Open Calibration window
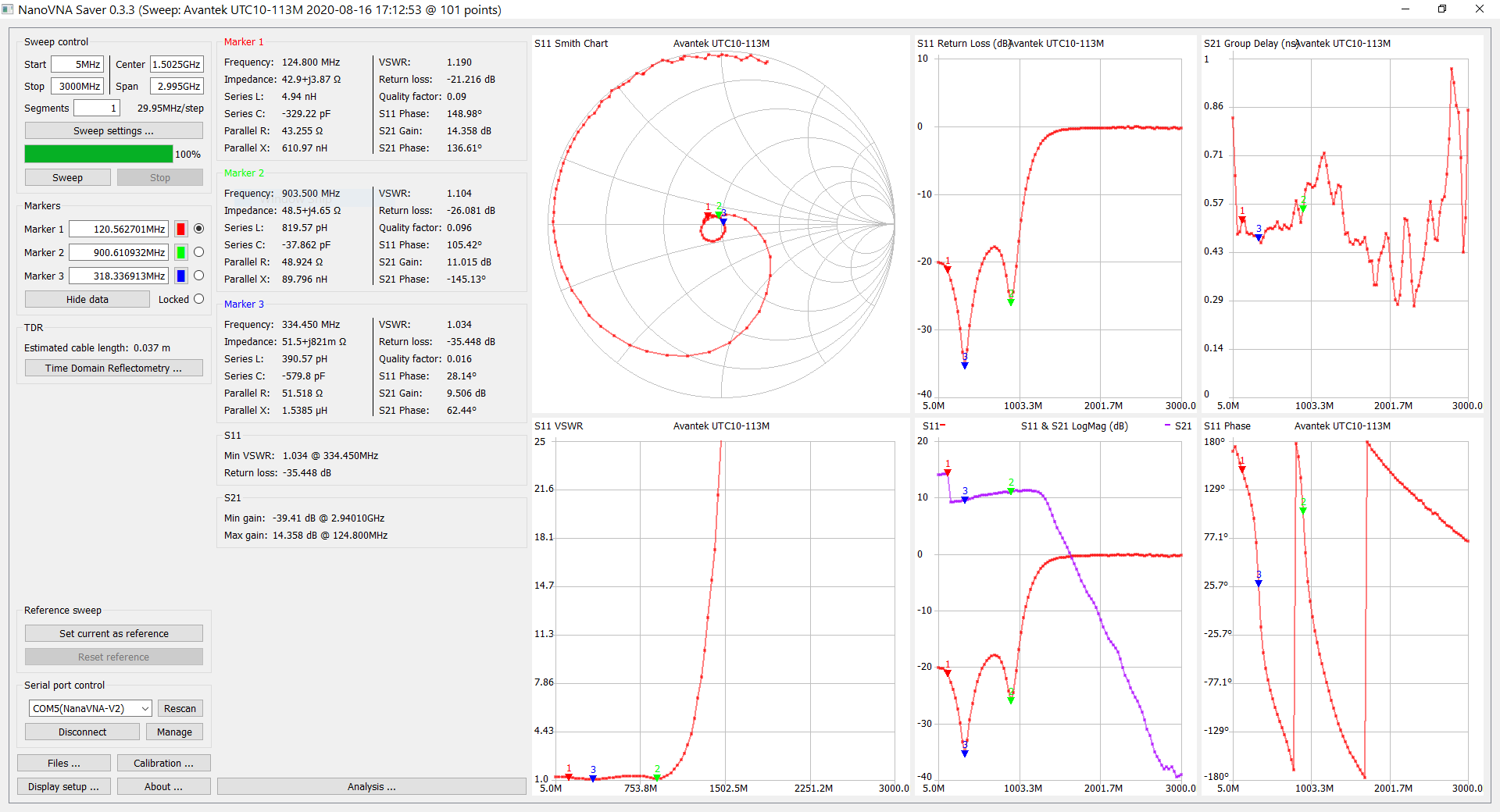 (x=163, y=763)
